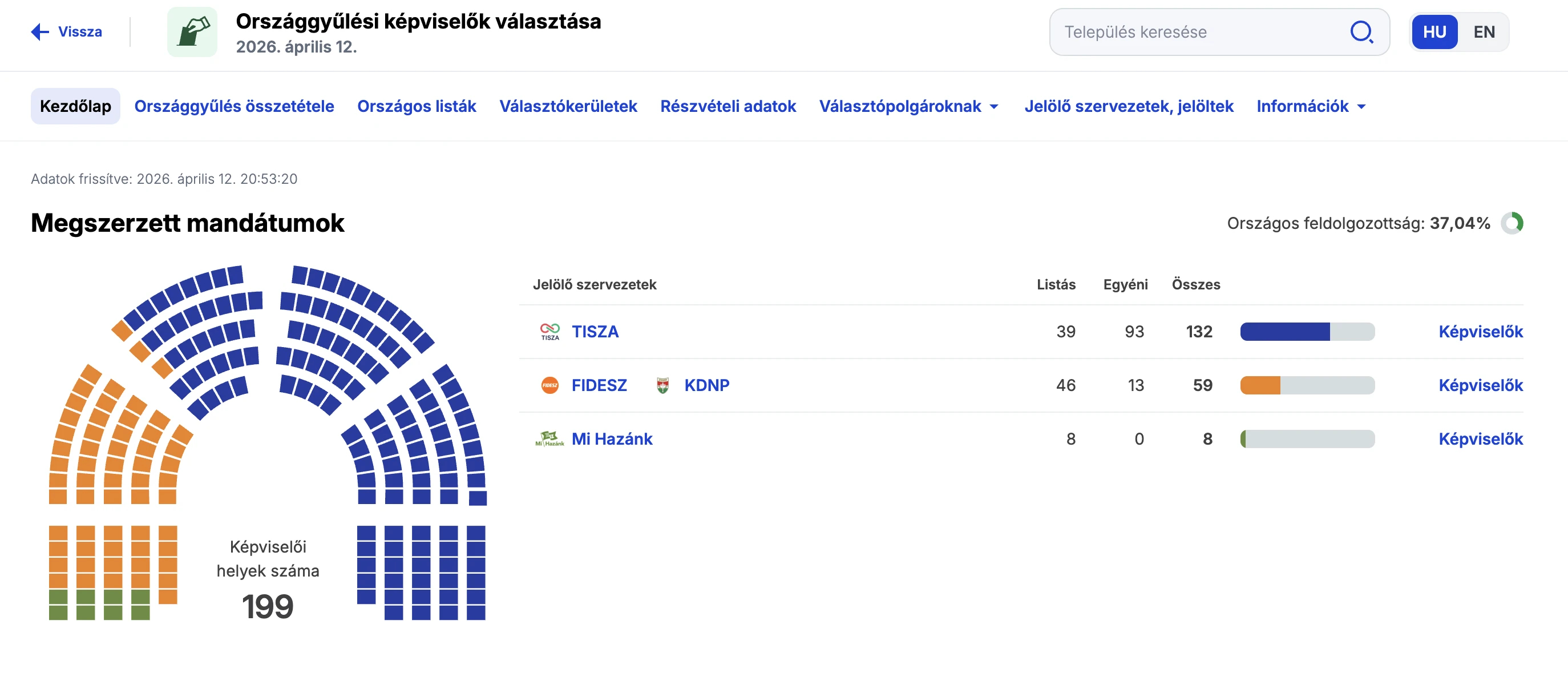Select the Választókerületek menu item
Viewport: 1568px width, 685px height.
click(x=568, y=106)
